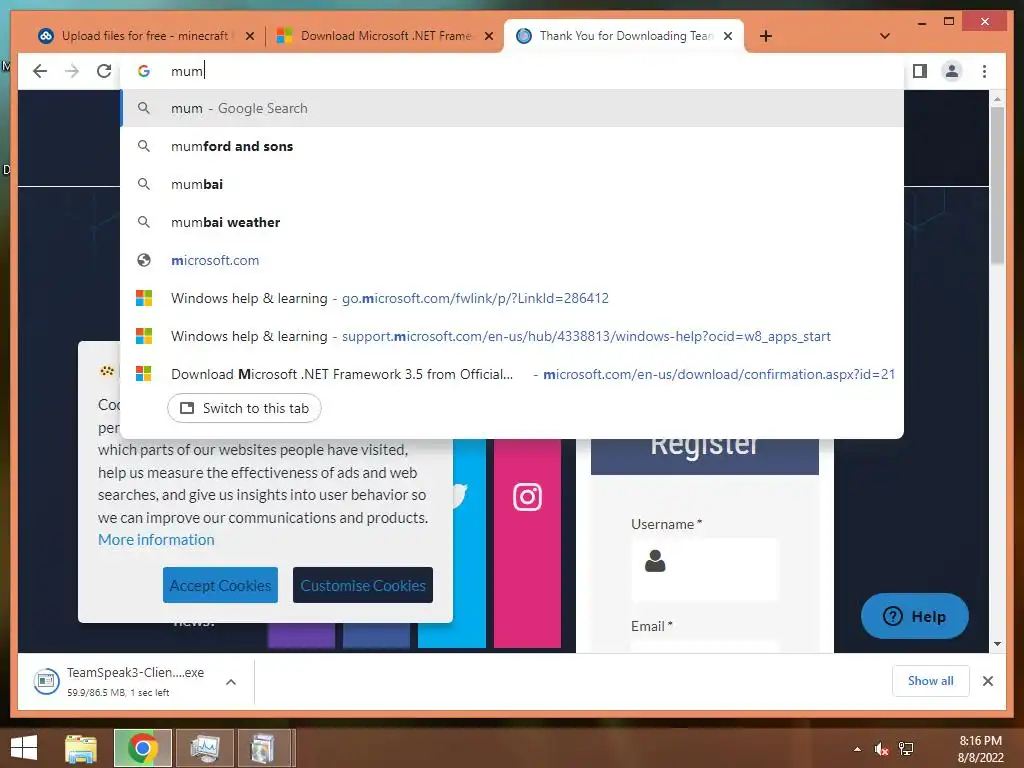Select 'mumbai weather' suggestion
1024x768 pixels.
512,222
